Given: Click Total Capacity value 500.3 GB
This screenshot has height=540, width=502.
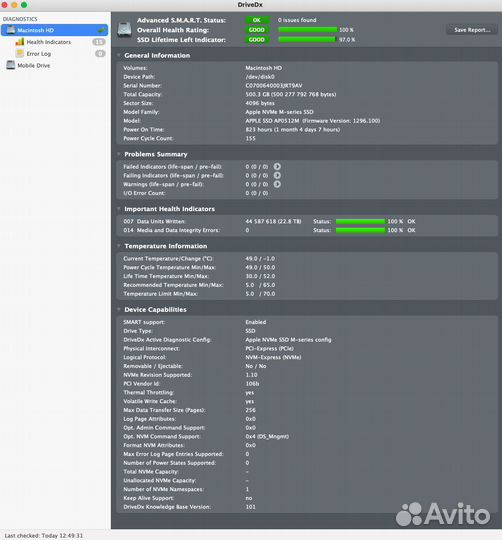Looking at the screenshot, I should (291, 94).
